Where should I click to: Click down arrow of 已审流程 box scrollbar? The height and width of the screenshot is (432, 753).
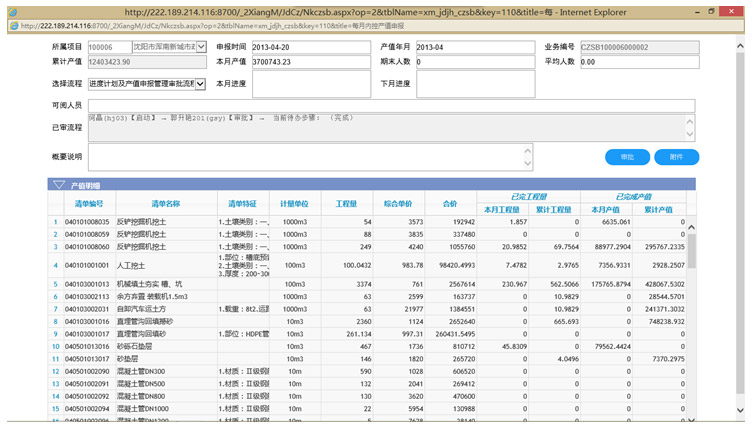pyautogui.click(x=690, y=134)
